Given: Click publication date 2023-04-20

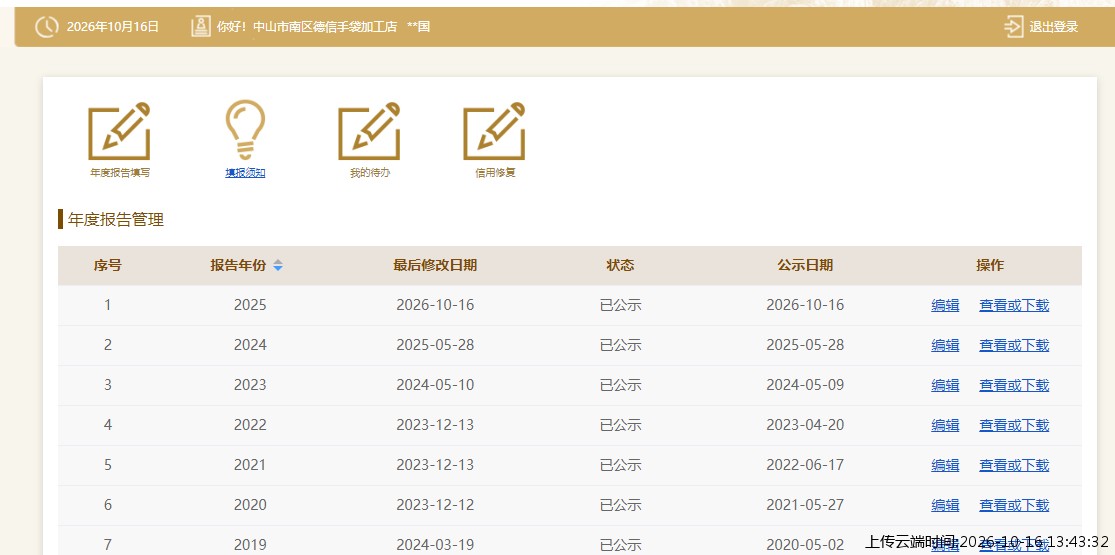Looking at the screenshot, I should click(805, 425).
